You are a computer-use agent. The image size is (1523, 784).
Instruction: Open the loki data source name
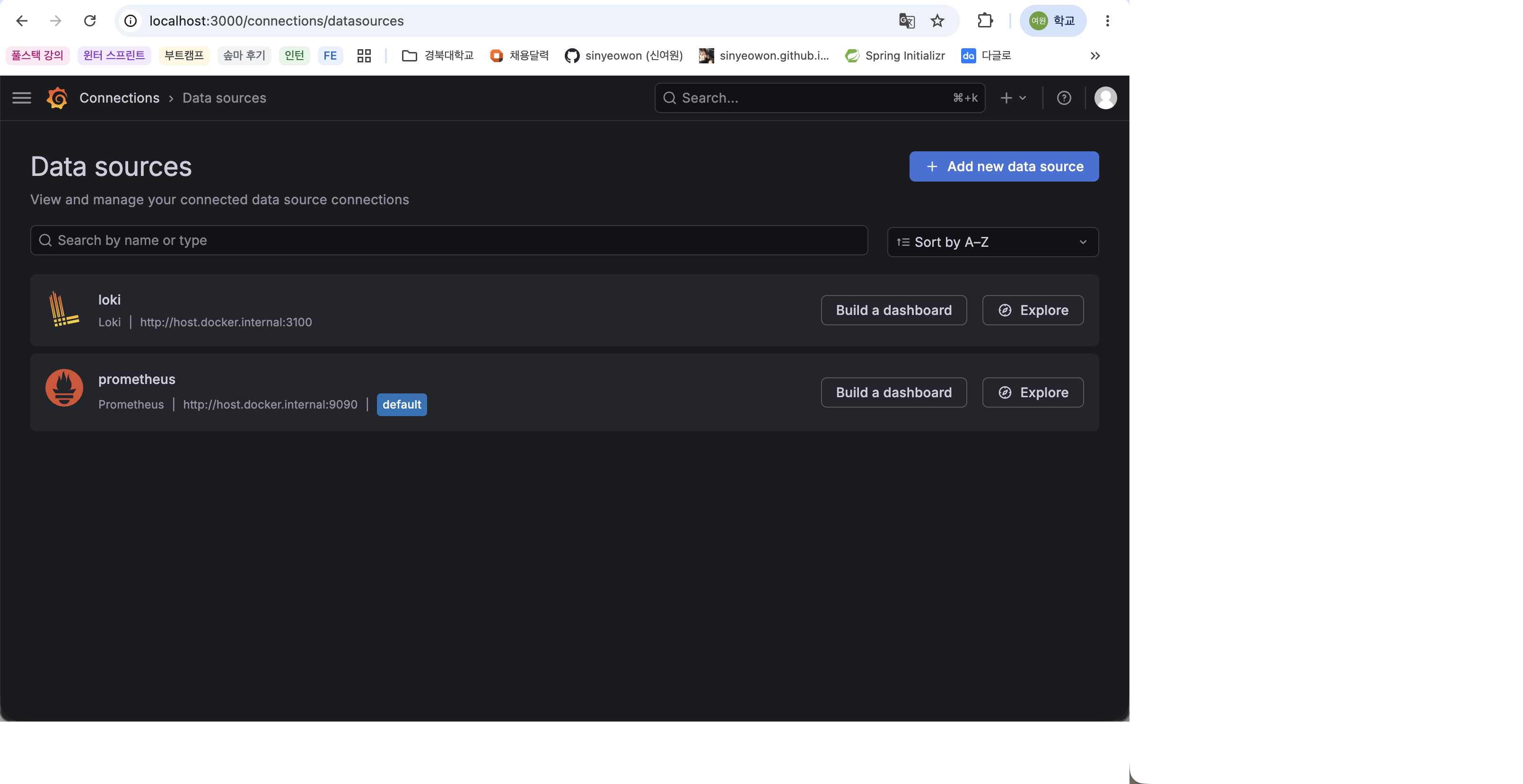pyautogui.click(x=109, y=300)
